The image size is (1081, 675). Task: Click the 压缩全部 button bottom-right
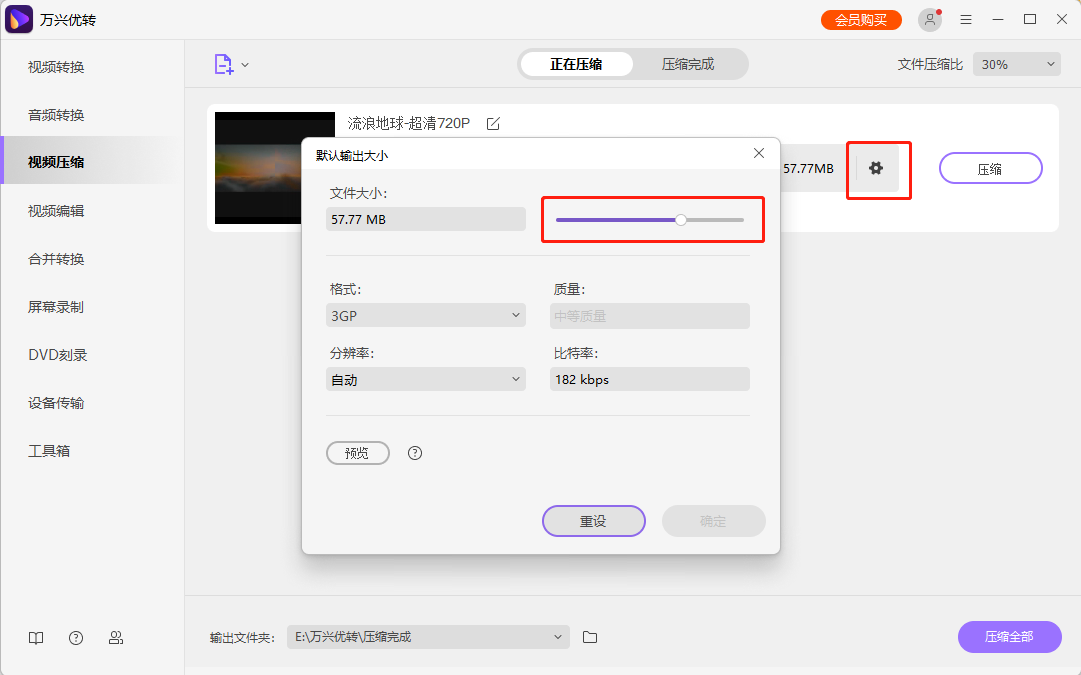click(x=1009, y=637)
